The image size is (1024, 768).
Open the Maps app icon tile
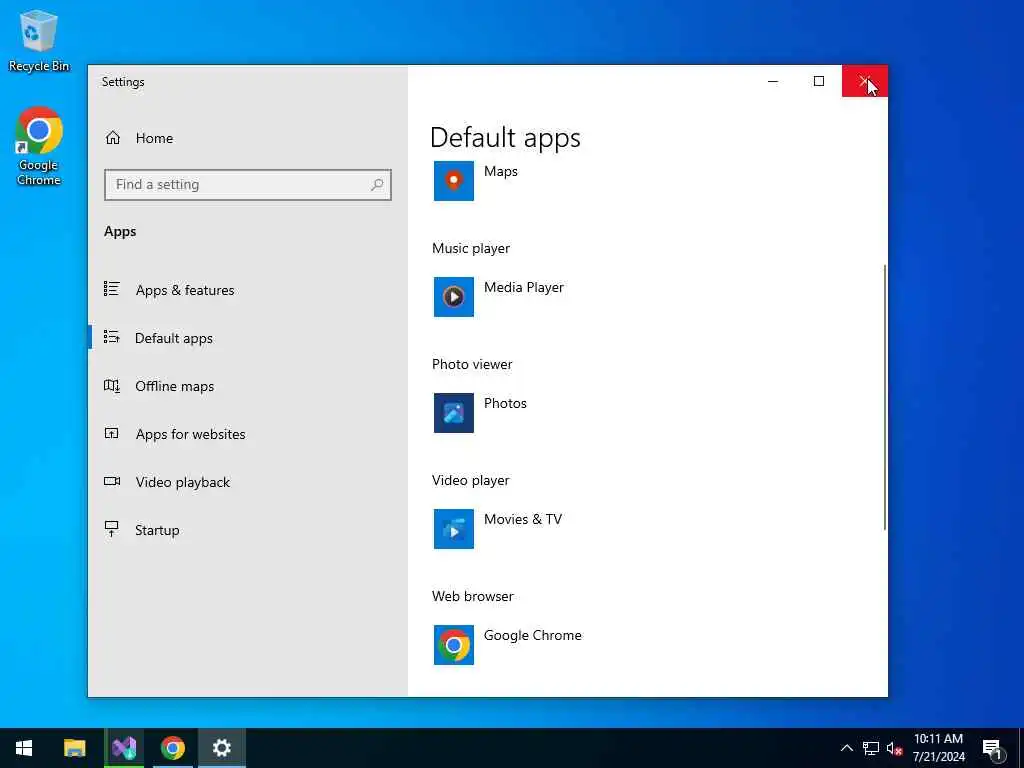click(x=453, y=181)
